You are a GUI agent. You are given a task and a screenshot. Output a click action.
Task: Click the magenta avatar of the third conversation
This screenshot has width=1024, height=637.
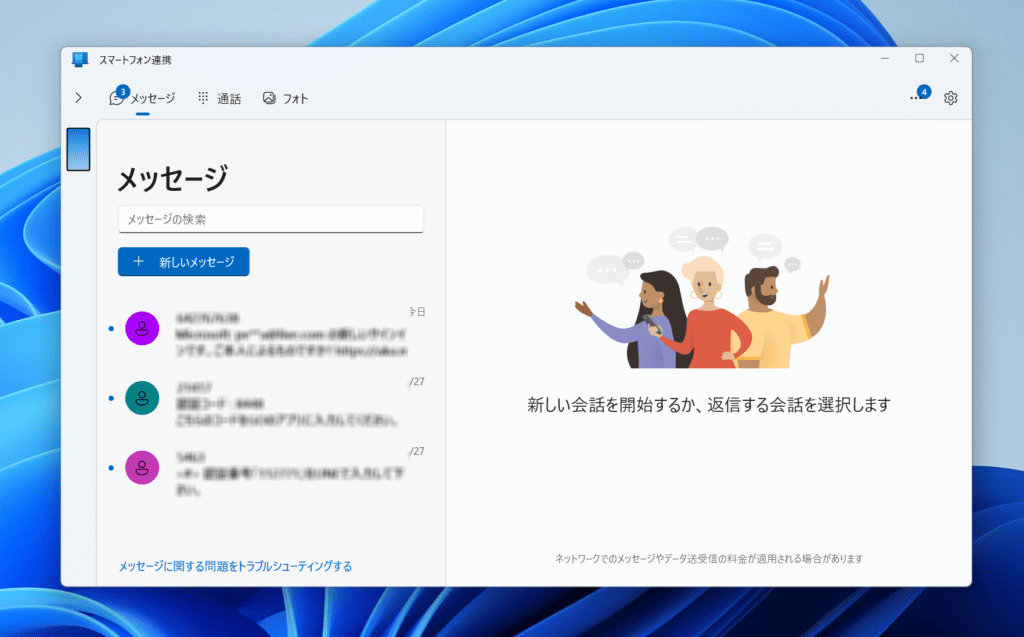tap(141, 467)
